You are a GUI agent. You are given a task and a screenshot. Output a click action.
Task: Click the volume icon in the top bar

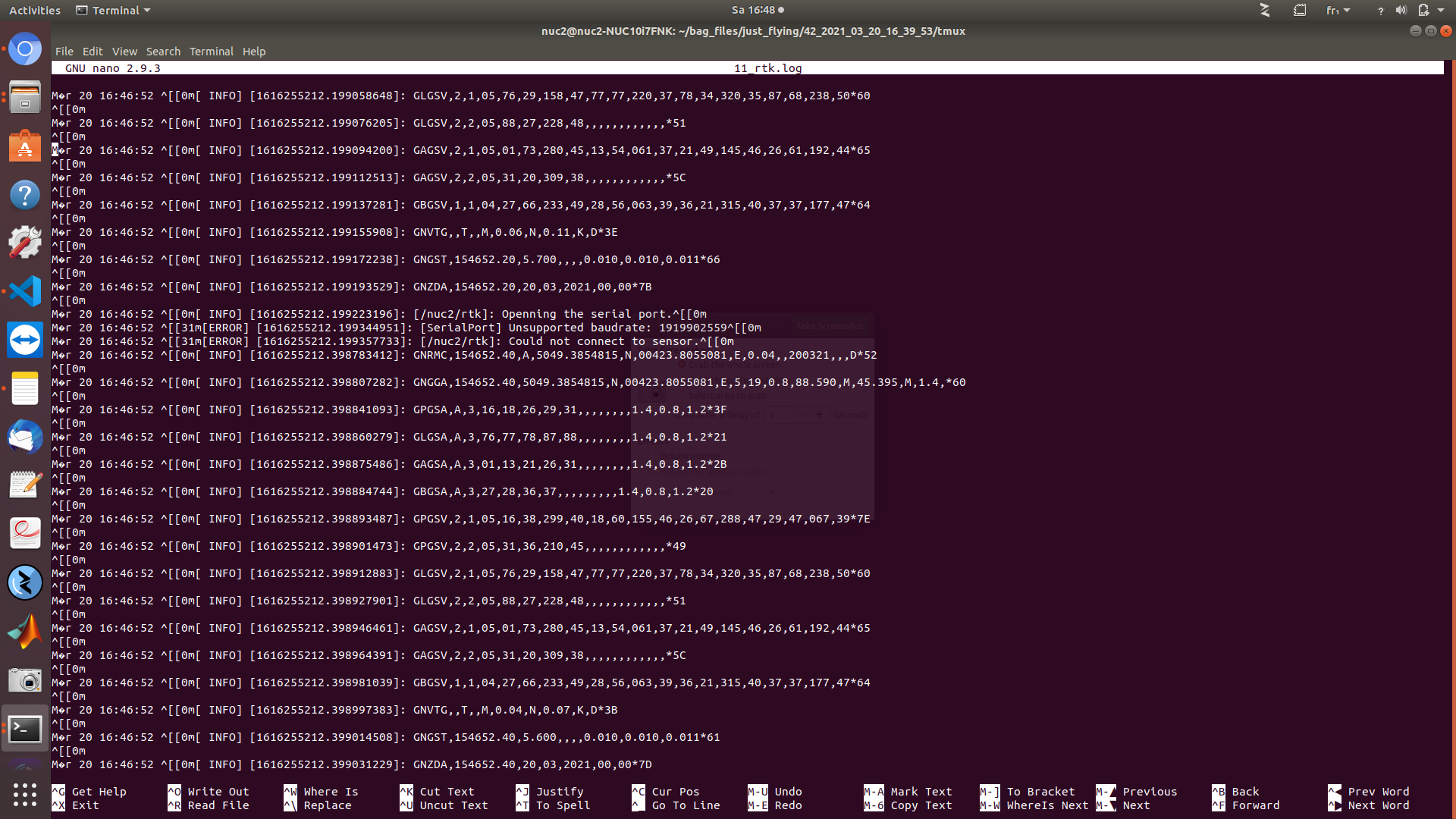click(1401, 10)
